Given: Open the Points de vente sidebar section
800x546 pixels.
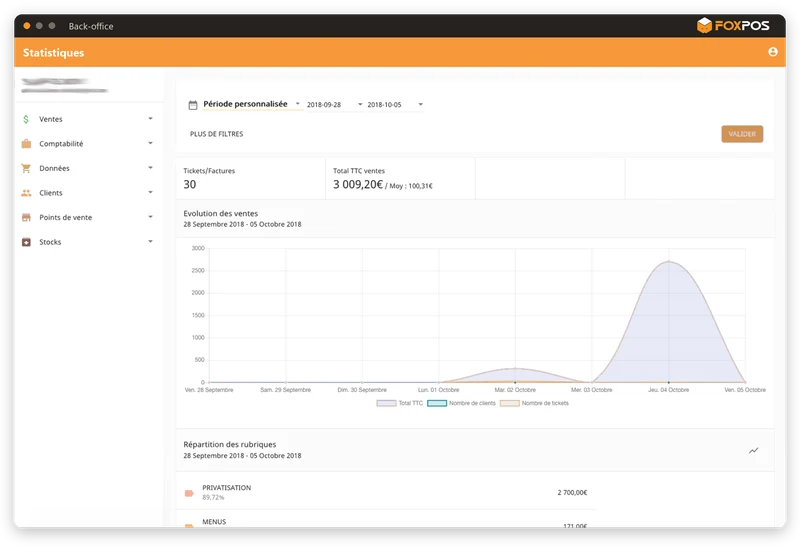Looking at the screenshot, I should [x=87, y=217].
